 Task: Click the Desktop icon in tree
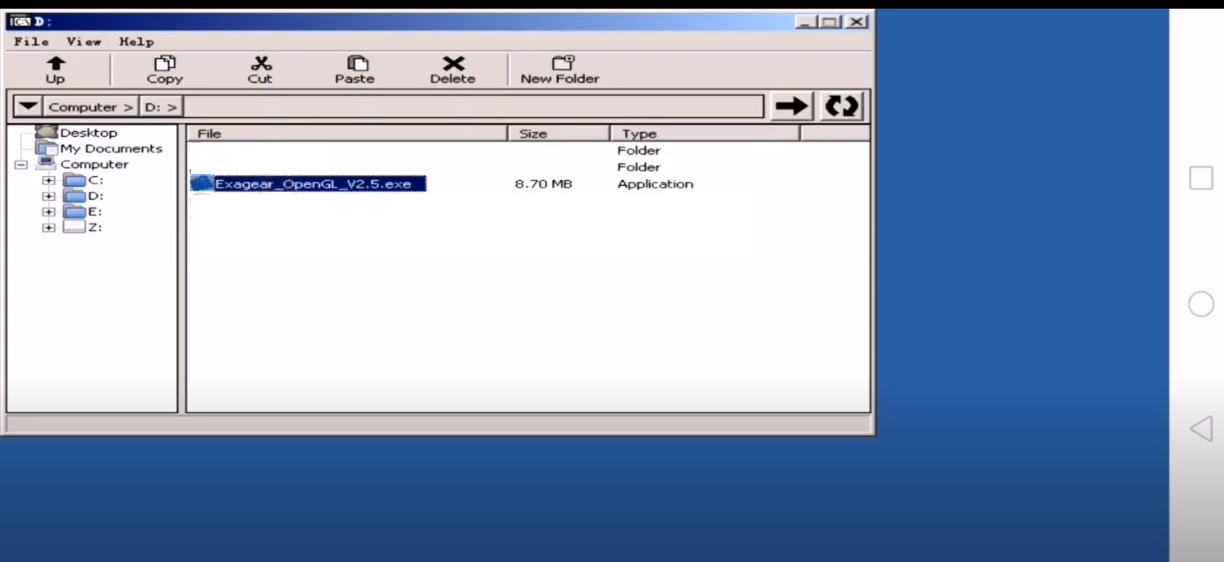[47, 132]
